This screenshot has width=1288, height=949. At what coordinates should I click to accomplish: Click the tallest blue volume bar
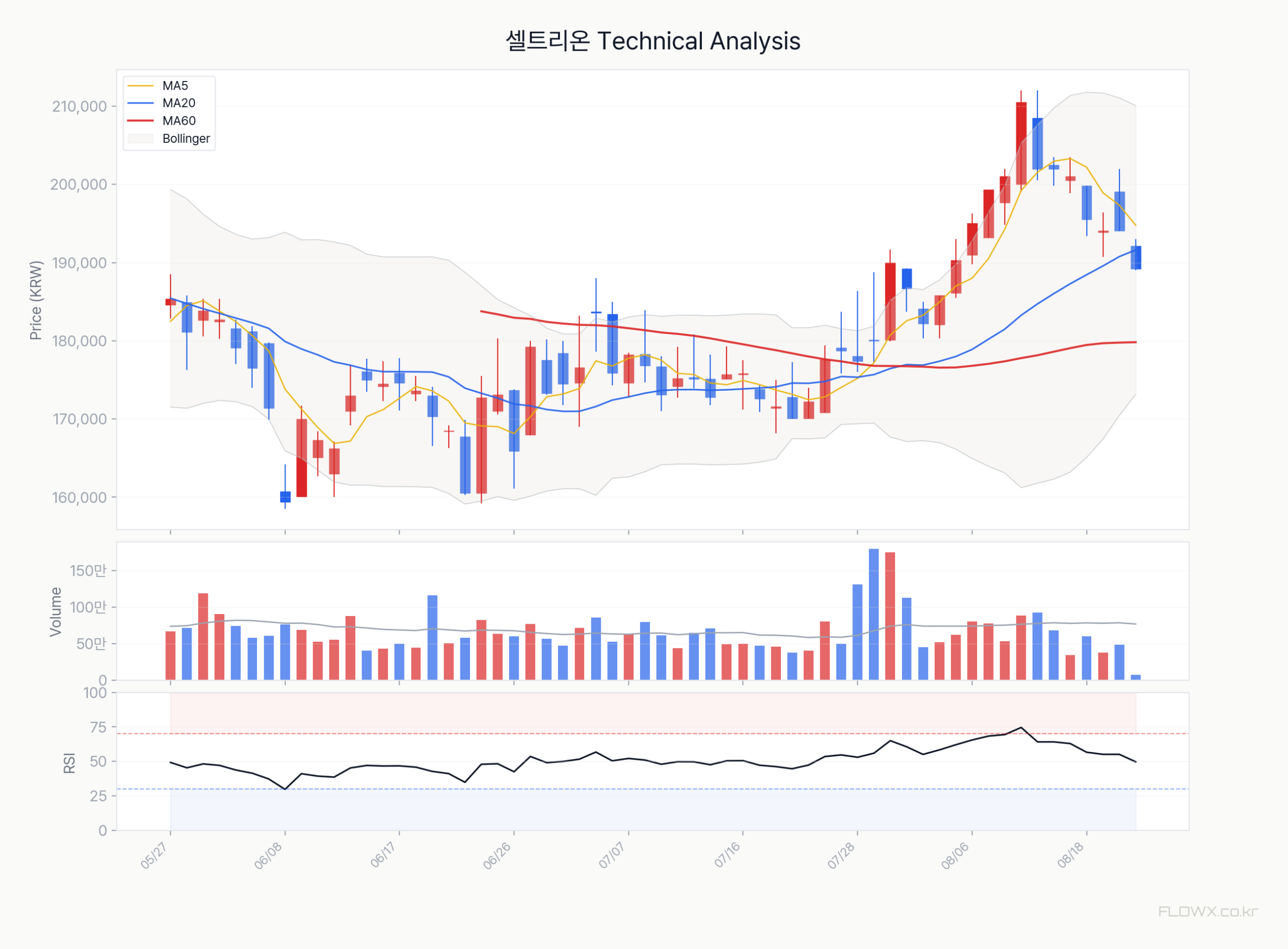click(873, 615)
